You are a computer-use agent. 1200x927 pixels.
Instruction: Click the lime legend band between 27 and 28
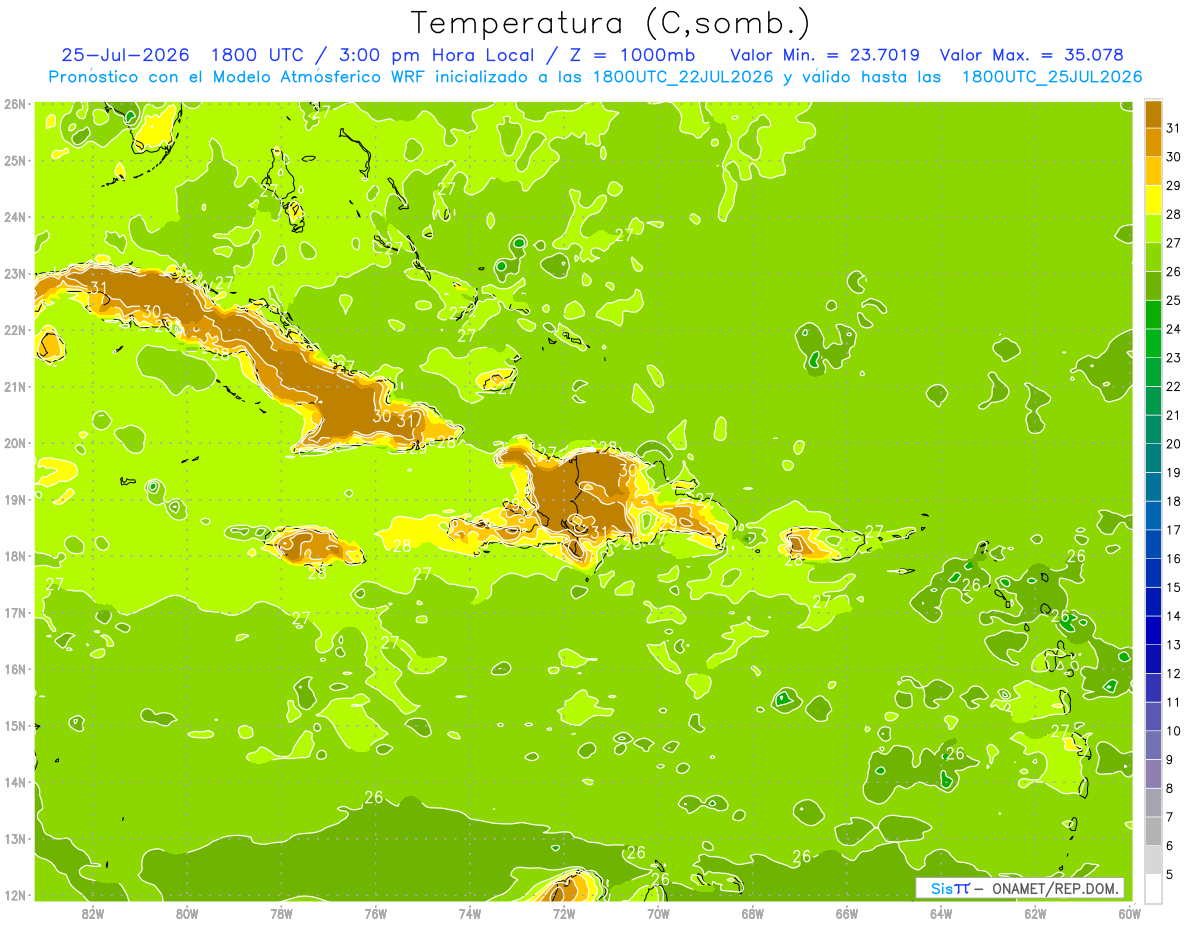tap(1153, 228)
